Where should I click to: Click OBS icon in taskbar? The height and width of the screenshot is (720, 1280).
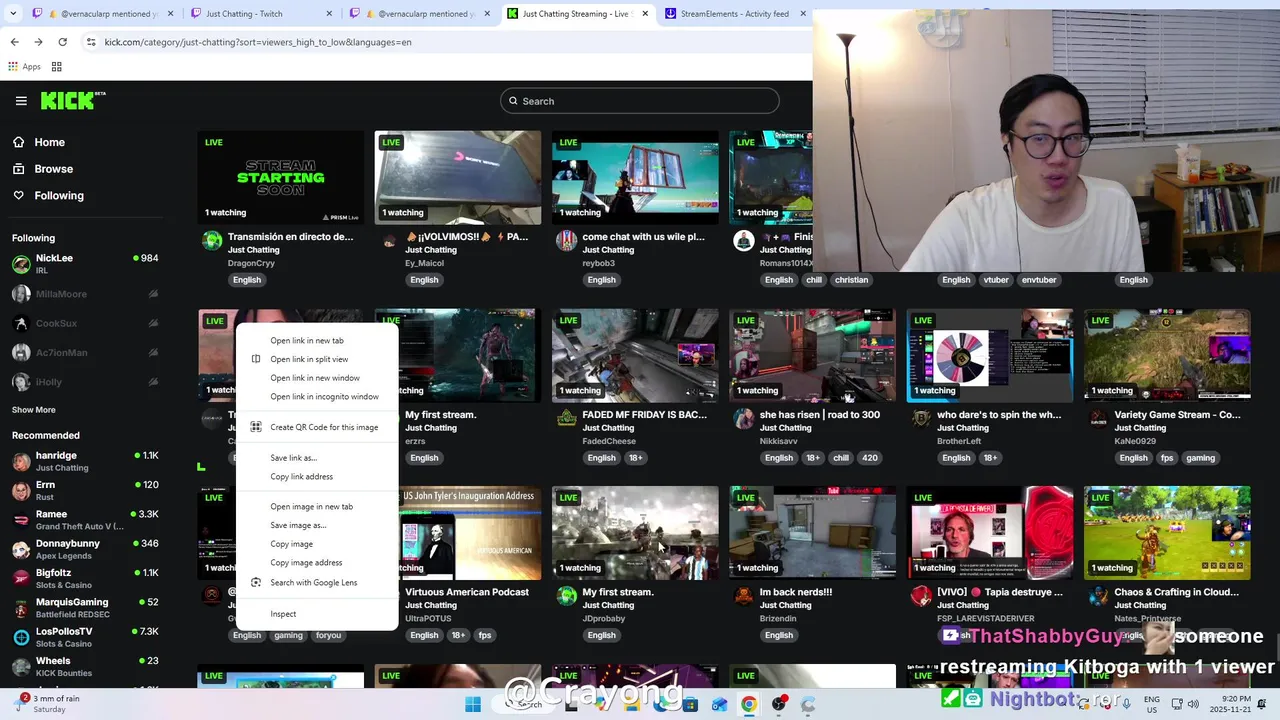click(x=779, y=704)
